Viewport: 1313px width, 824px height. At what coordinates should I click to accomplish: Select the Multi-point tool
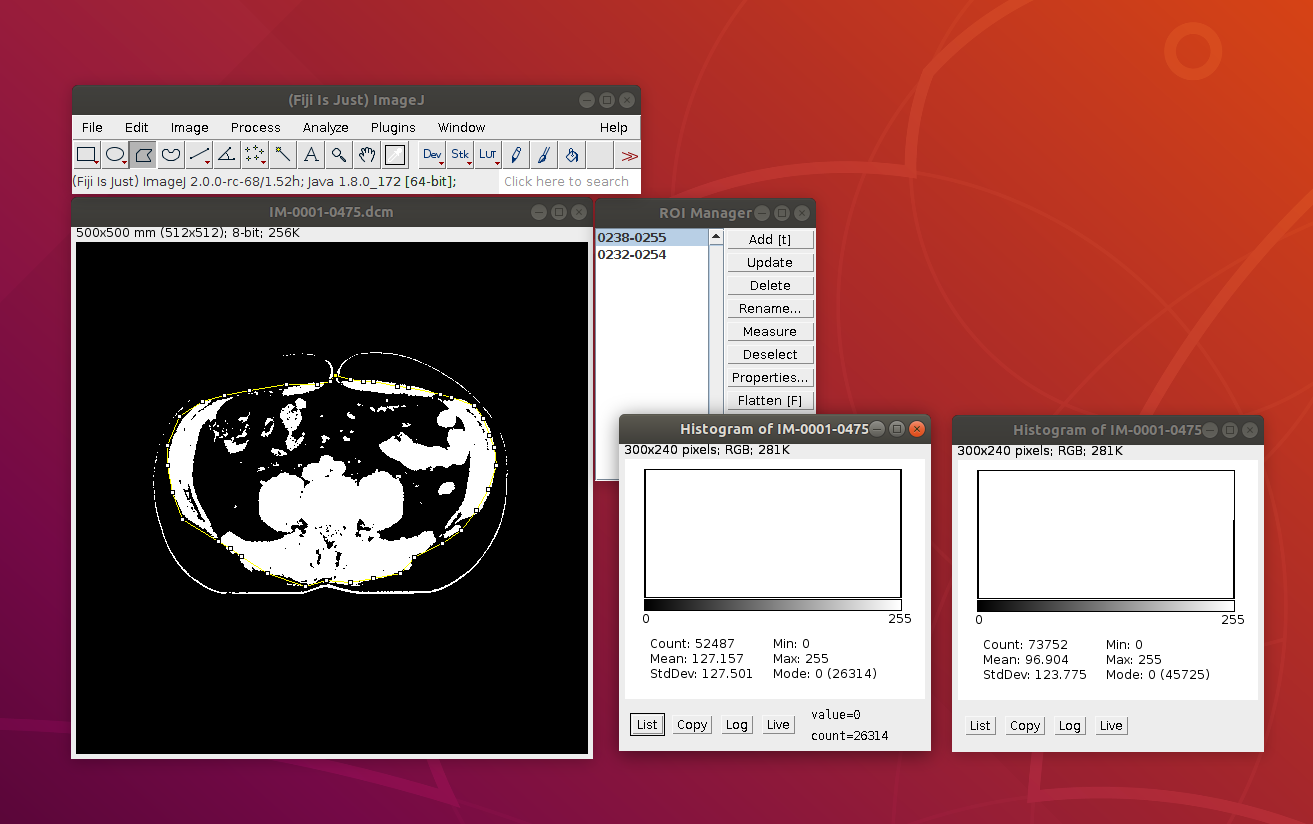(255, 155)
